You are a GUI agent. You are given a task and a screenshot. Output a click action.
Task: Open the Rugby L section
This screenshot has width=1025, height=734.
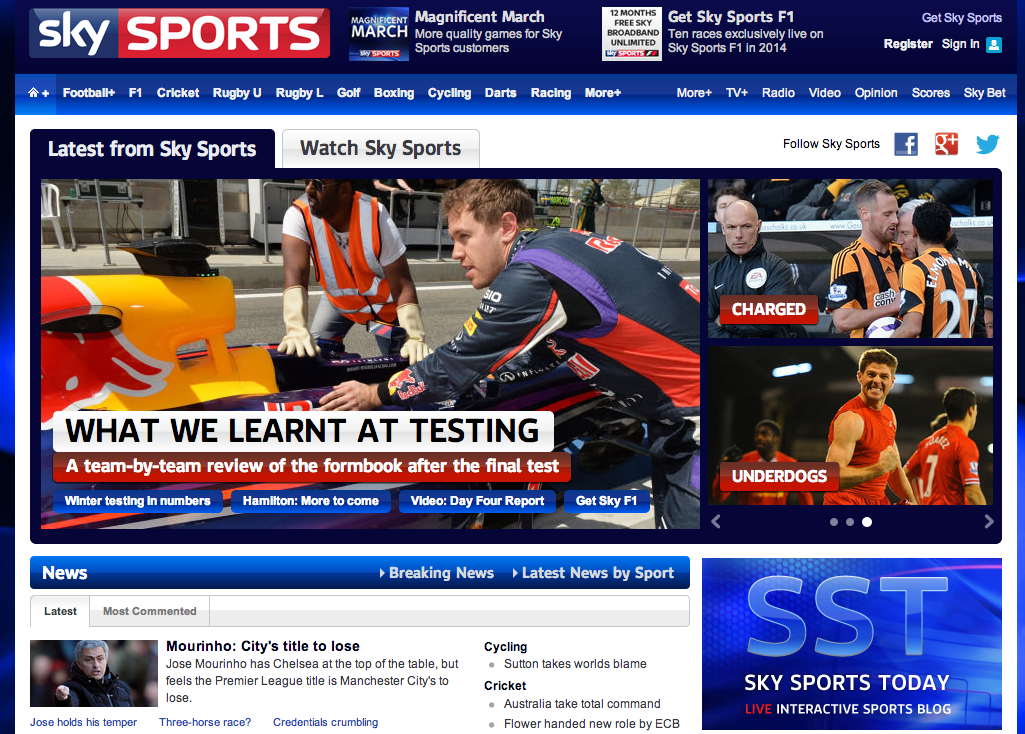point(299,93)
